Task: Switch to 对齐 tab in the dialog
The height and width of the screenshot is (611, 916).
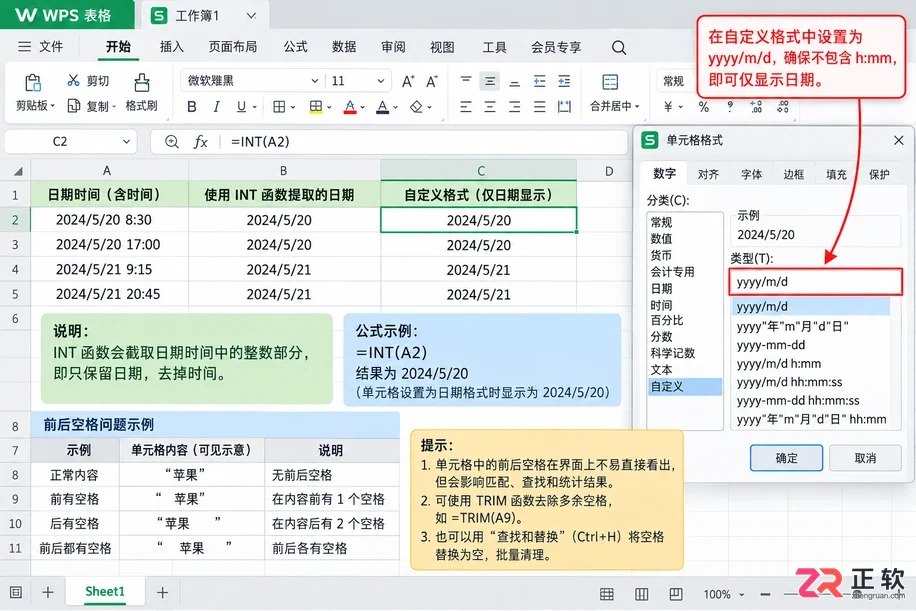Action: [708, 174]
